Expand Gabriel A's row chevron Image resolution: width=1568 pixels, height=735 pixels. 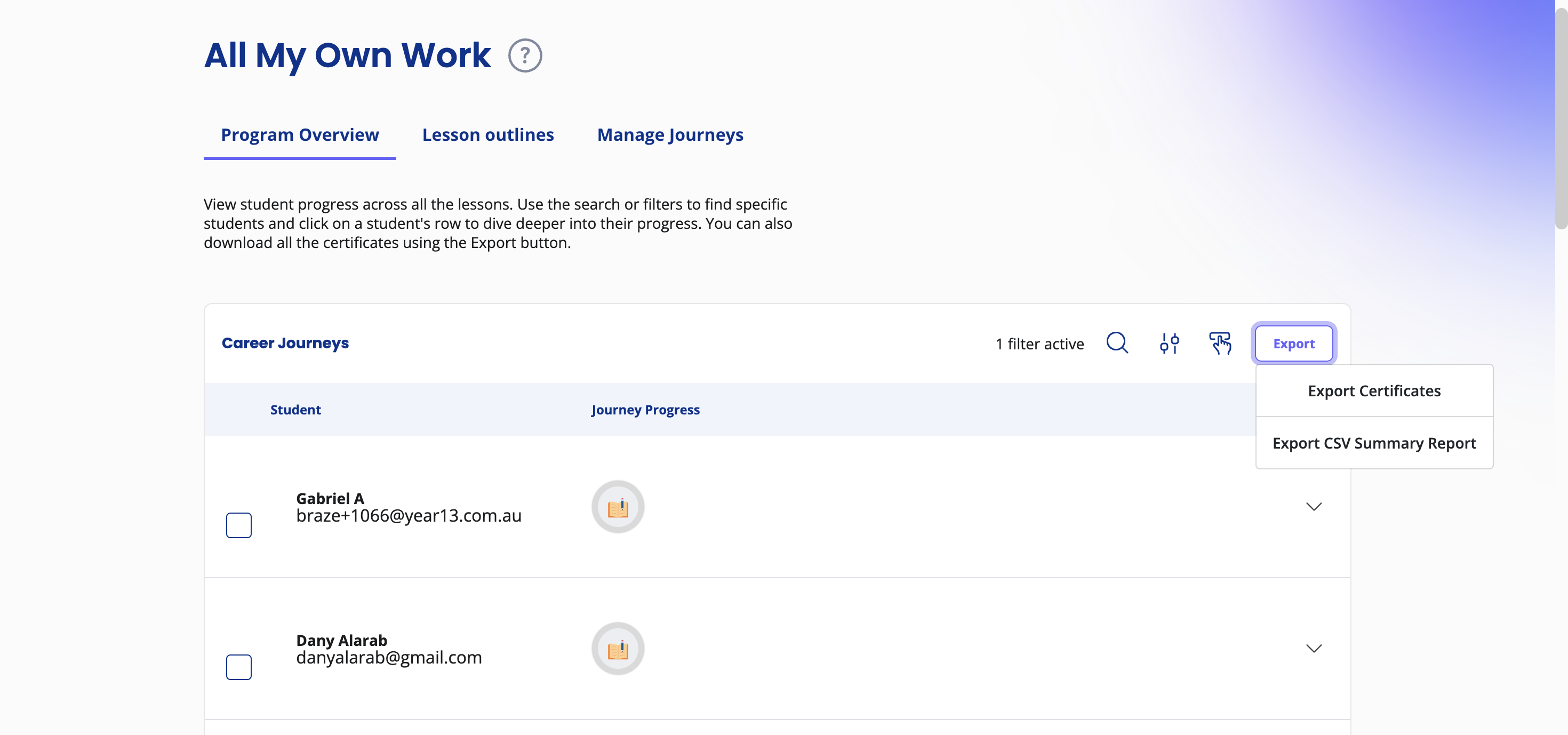(x=1314, y=507)
